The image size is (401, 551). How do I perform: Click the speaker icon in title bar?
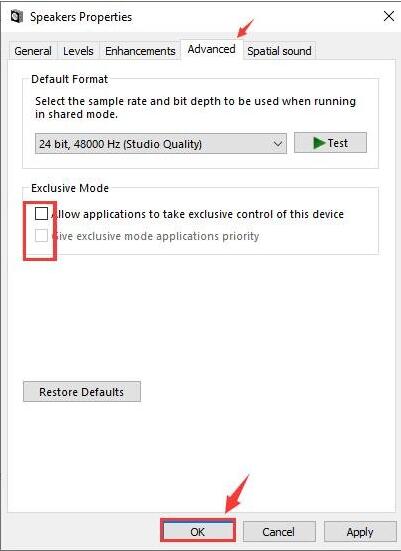[17, 17]
